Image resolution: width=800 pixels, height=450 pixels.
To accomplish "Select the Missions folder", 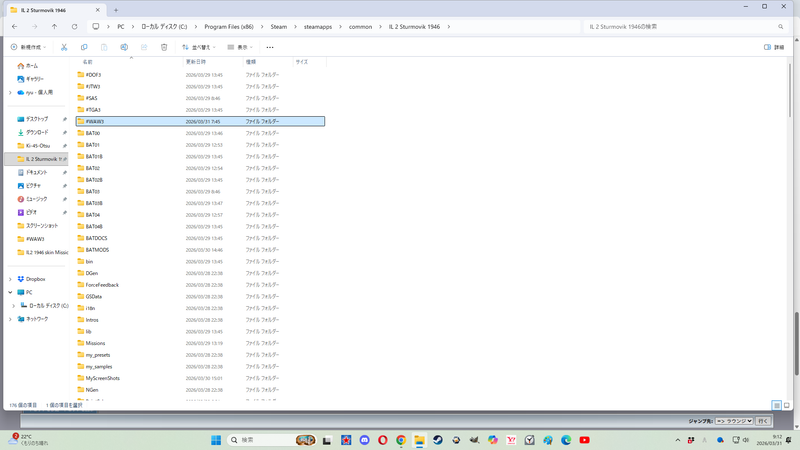I will [x=200, y=343].
